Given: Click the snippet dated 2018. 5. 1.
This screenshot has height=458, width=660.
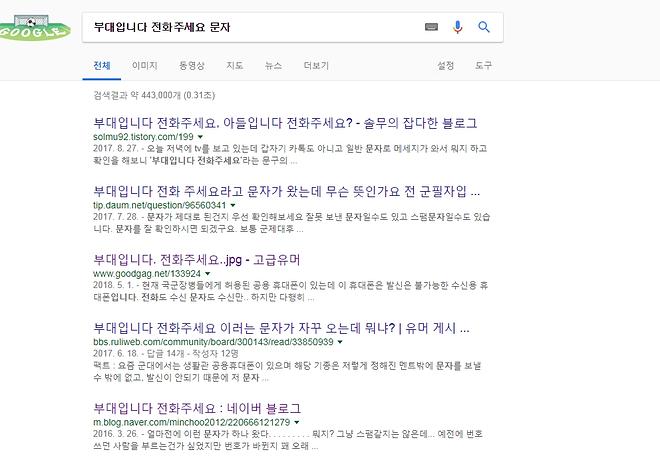Looking at the screenshot, I should click(290, 291).
